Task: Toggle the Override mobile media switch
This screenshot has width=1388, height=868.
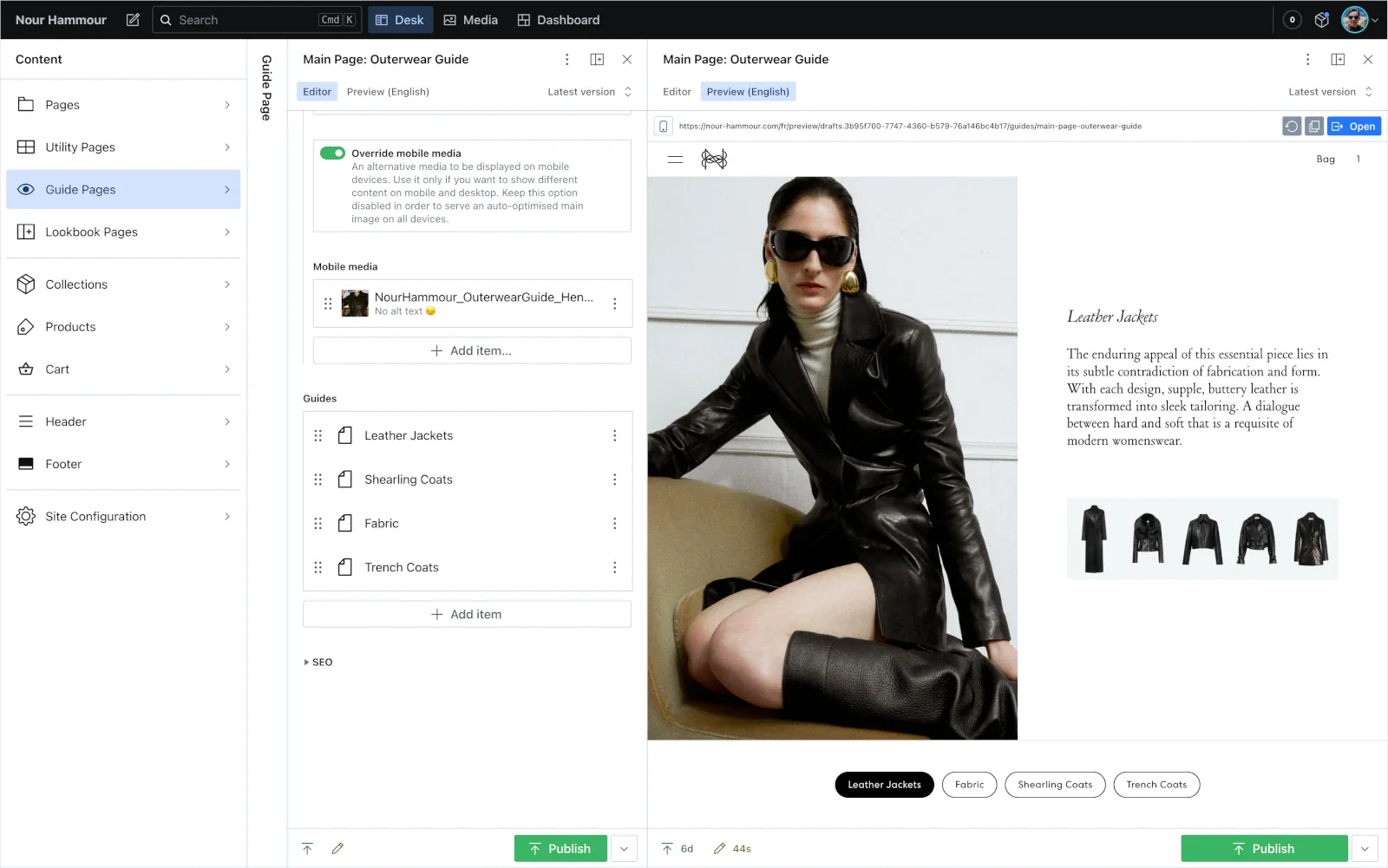Action: (x=332, y=153)
